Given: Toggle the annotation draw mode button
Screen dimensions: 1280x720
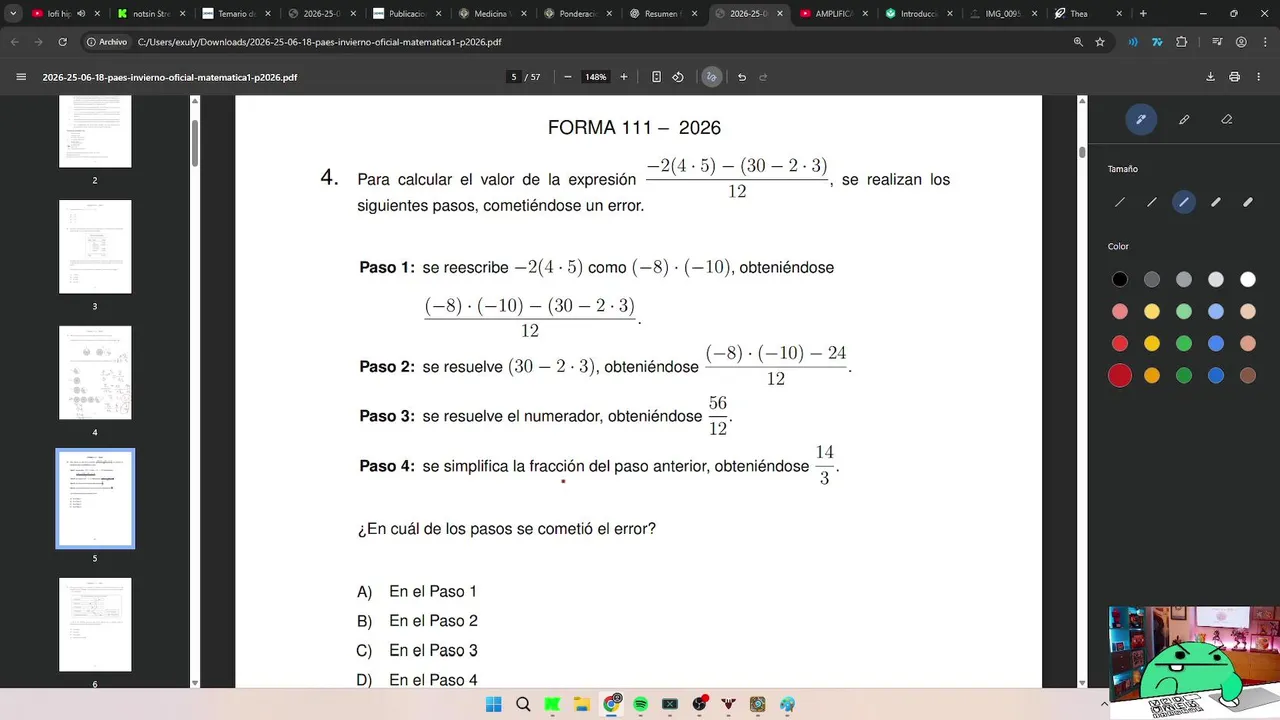Looking at the screenshot, I should 711,77.
